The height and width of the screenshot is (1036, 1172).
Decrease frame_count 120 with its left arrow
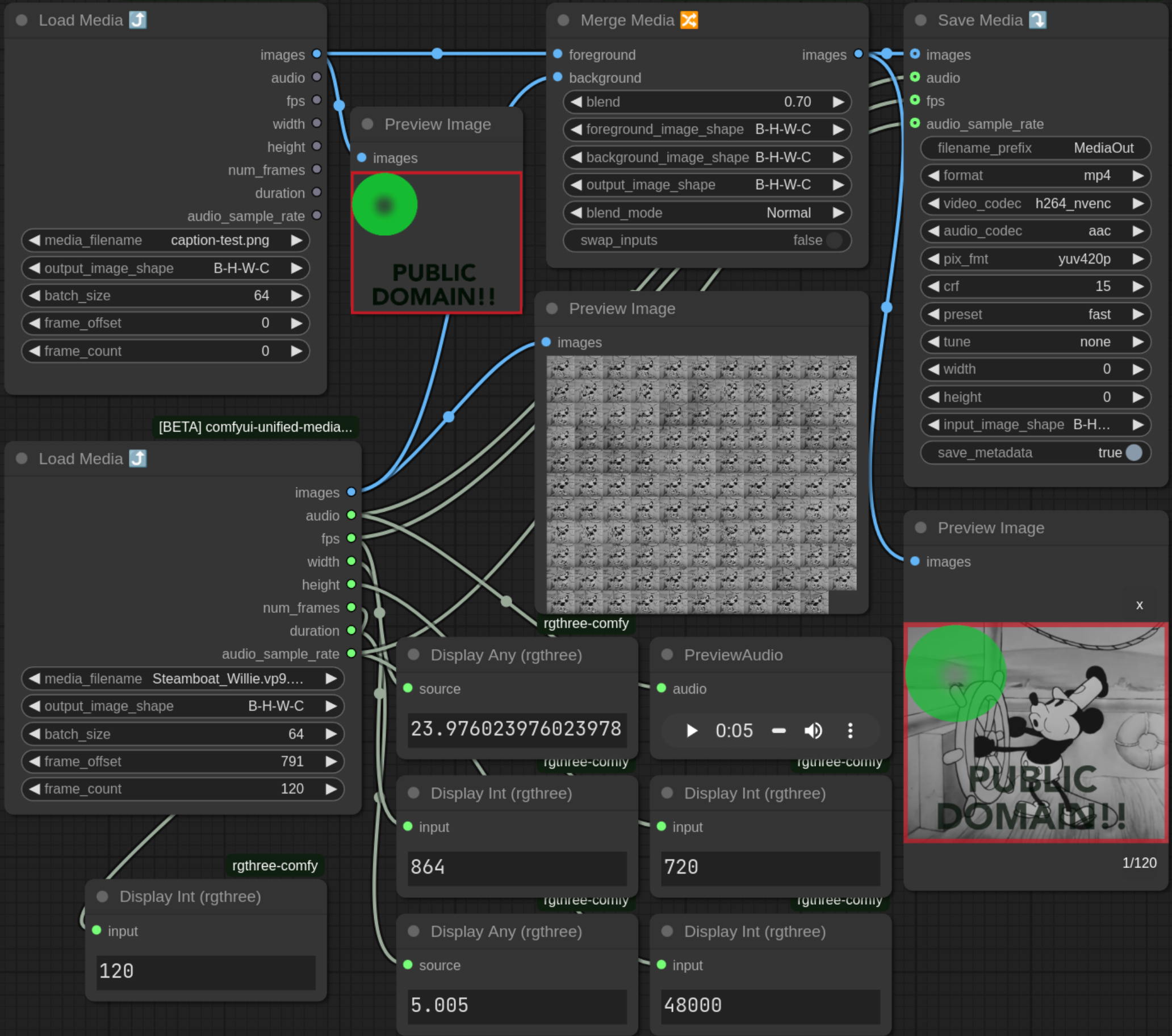point(35,789)
